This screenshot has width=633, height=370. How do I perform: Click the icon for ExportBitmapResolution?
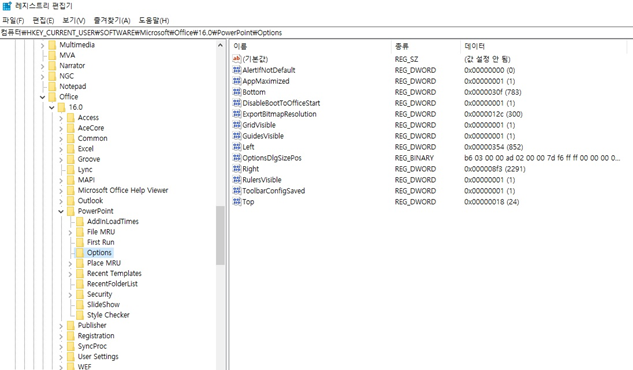click(237, 114)
